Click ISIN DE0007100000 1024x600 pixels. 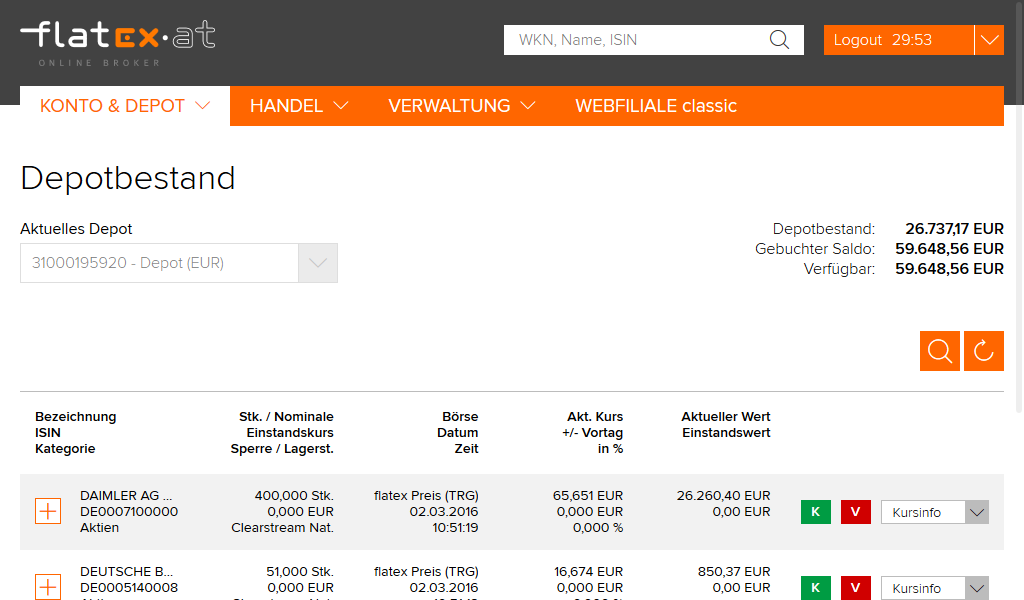pos(129,511)
